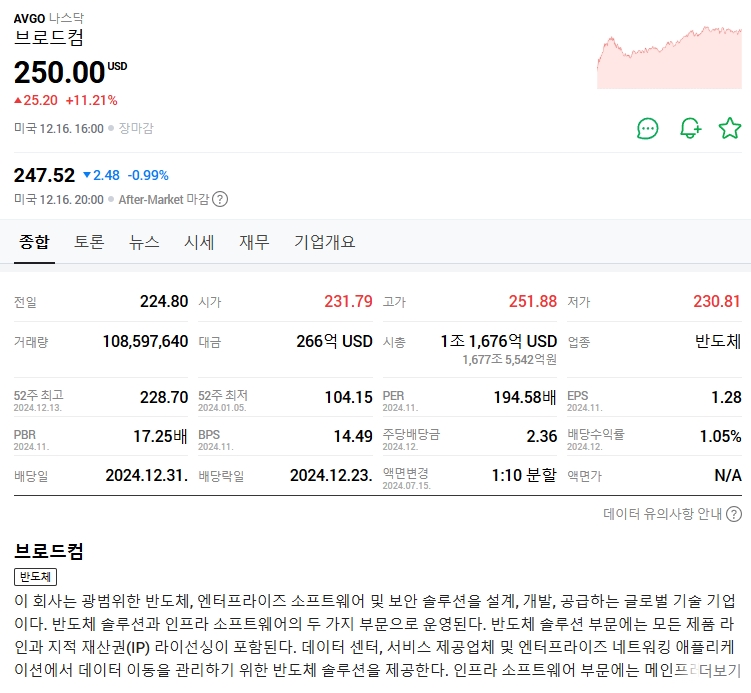Click the 시가 value 231.79
The image size is (751, 693).
348,301
